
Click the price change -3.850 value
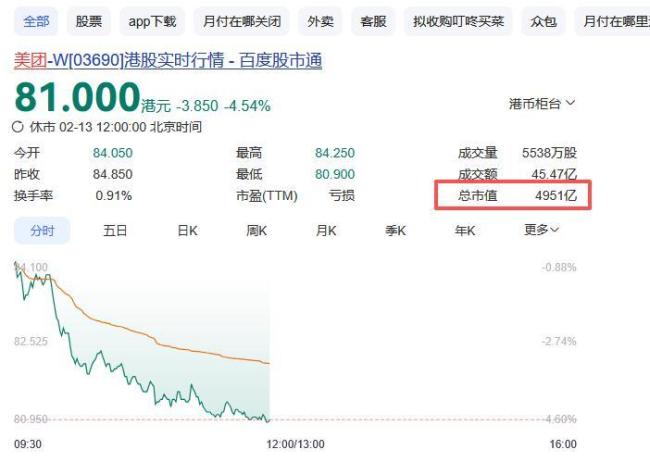pos(197,106)
